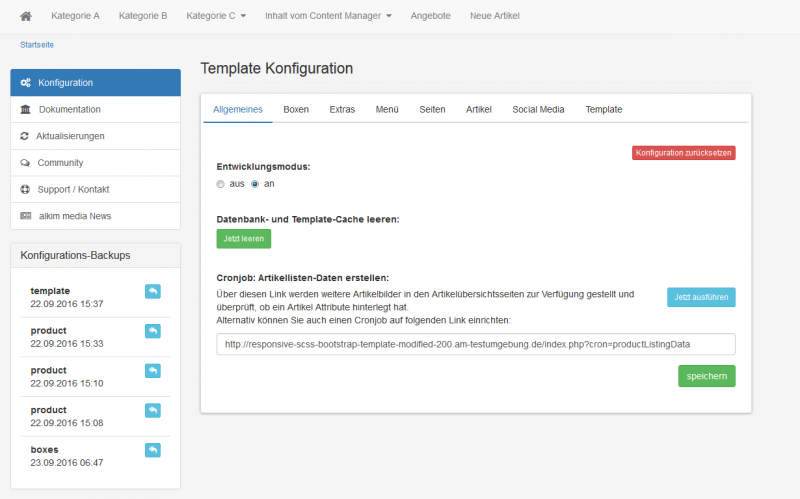
Task: Expand the Kategorie C dropdown
Action: coord(216,16)
